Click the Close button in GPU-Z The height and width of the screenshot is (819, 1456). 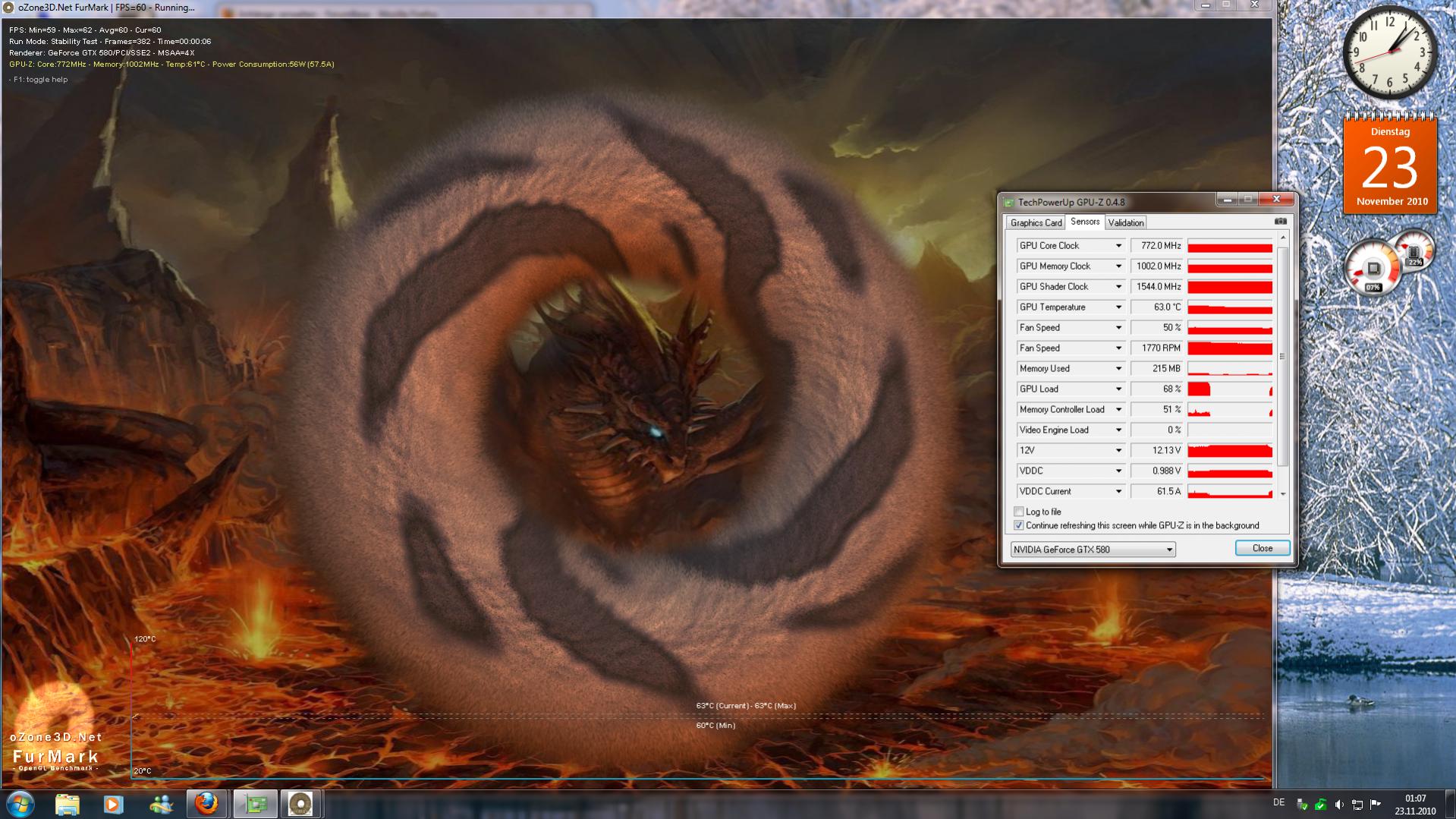(x=1263, y=548)
